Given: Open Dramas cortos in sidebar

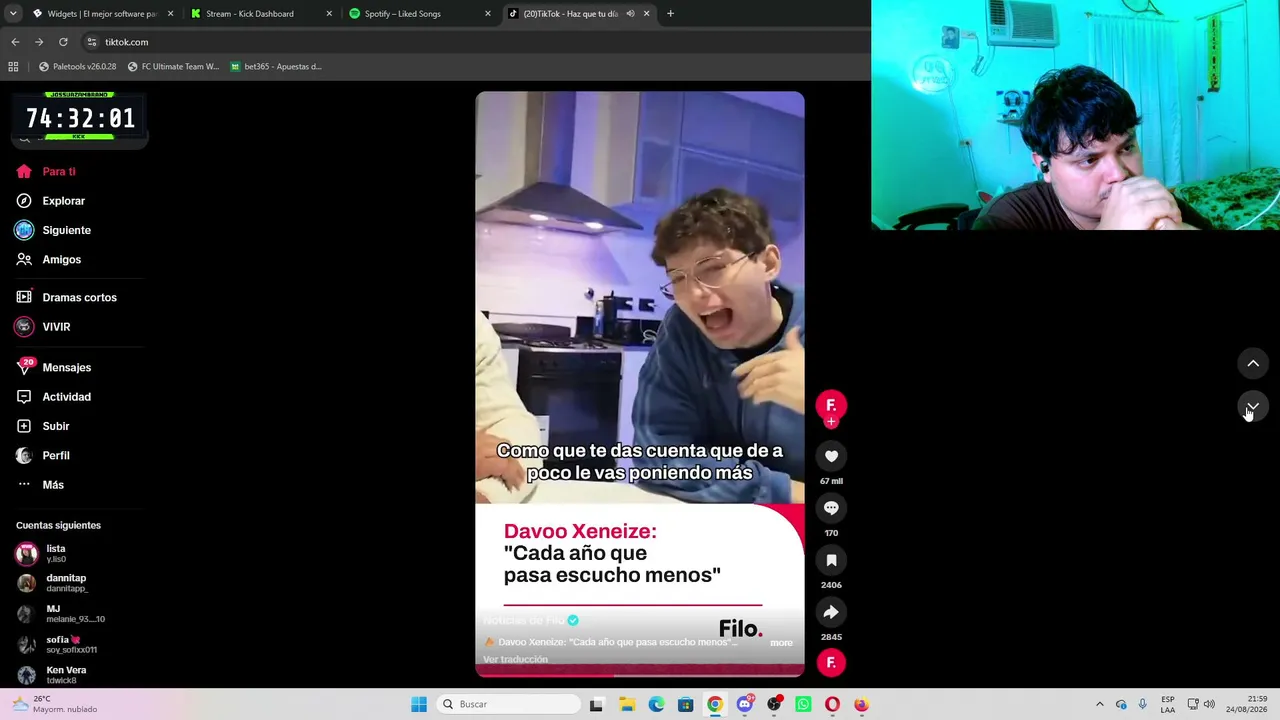Looking at the screenshot, I should [x=67, y=297].
